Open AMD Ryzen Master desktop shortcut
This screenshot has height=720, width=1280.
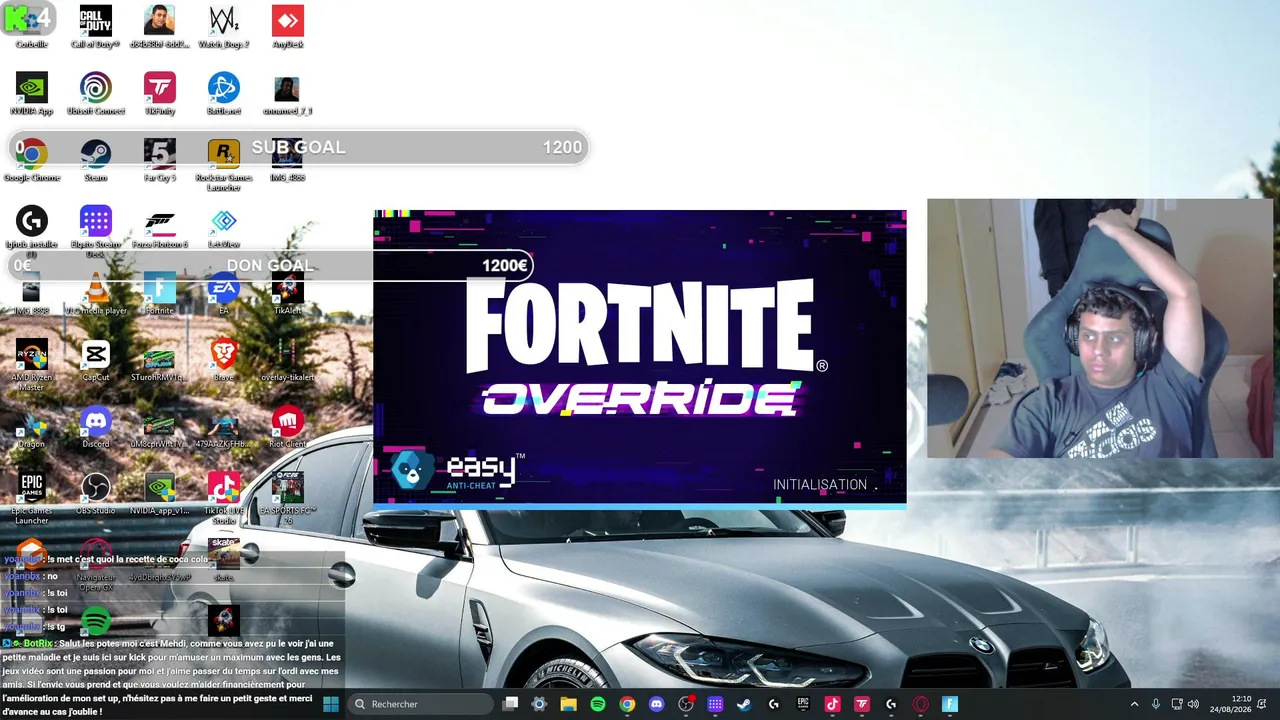click(x=31, y=365)
